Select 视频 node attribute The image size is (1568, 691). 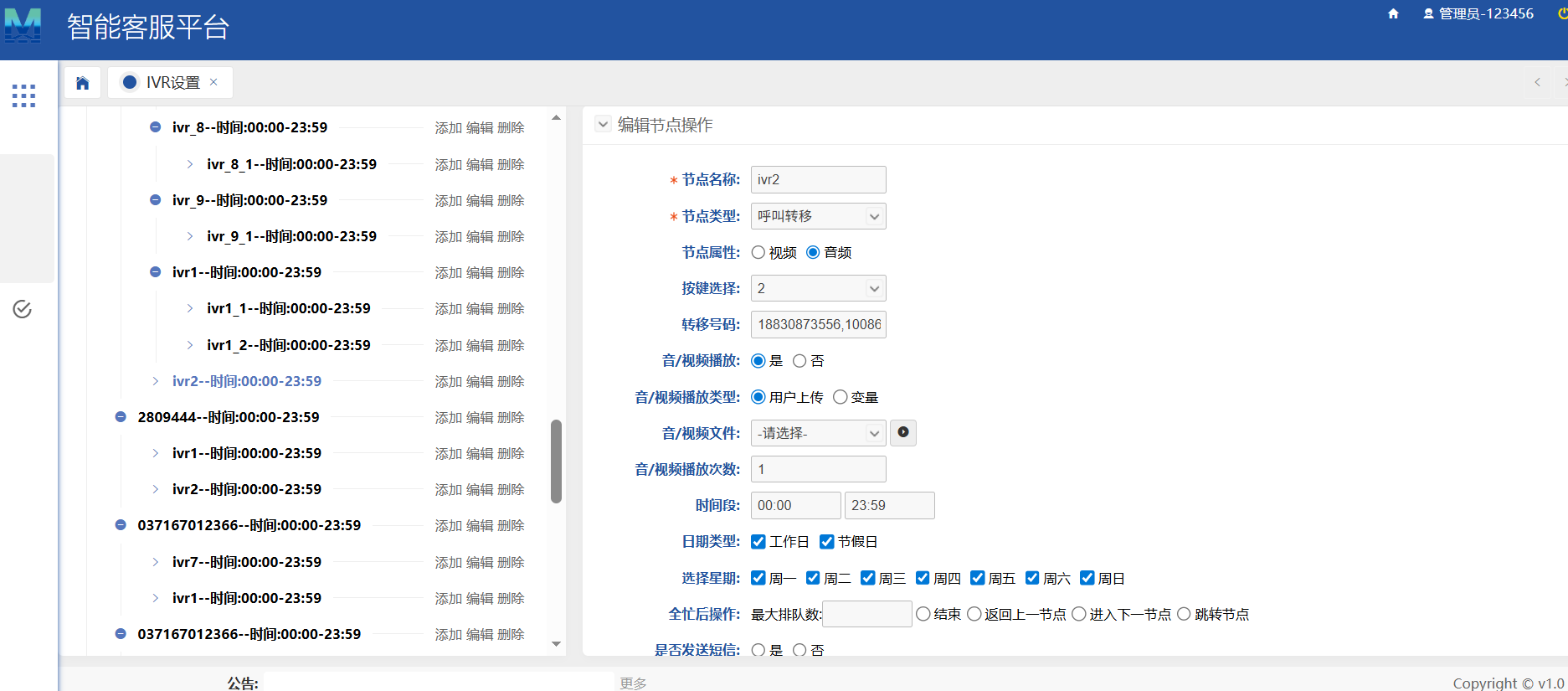(758, 252)
